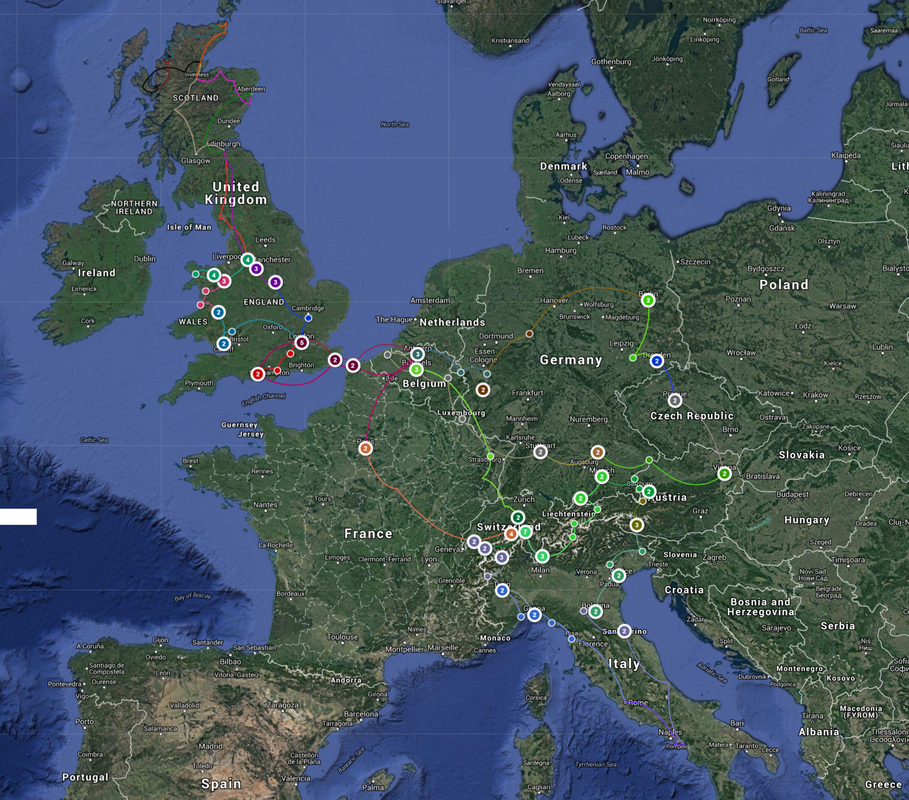909x800 pixels.
Task: Open the green 2 marker at Bologna
Action: coord(595,611)
